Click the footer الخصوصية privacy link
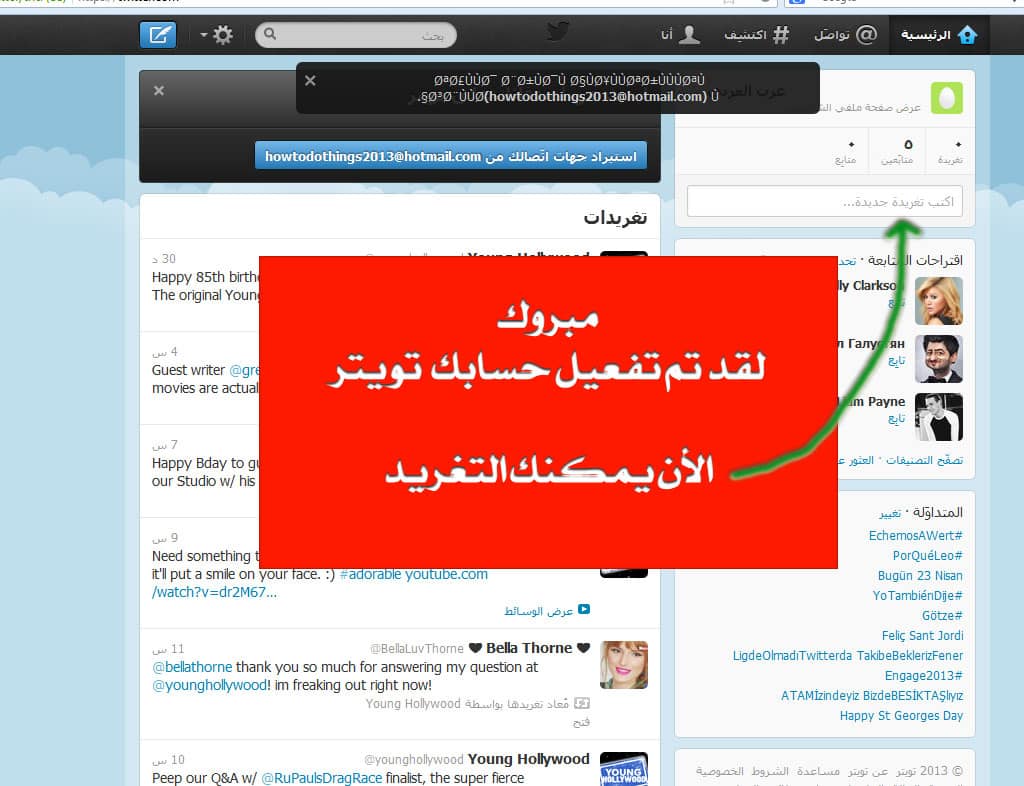 (721, 771)
